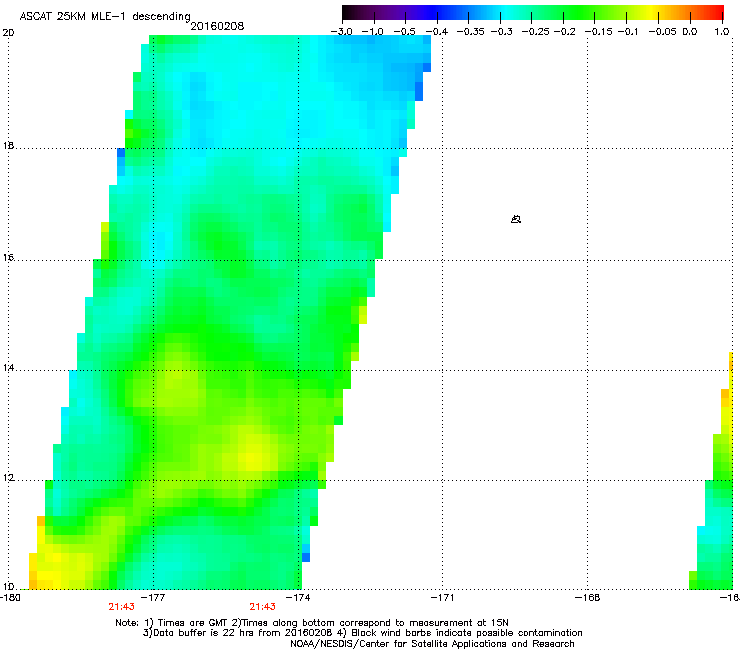Click the longitude -174 axis label
Screen dimensions: 740x650
click(299, 598)
